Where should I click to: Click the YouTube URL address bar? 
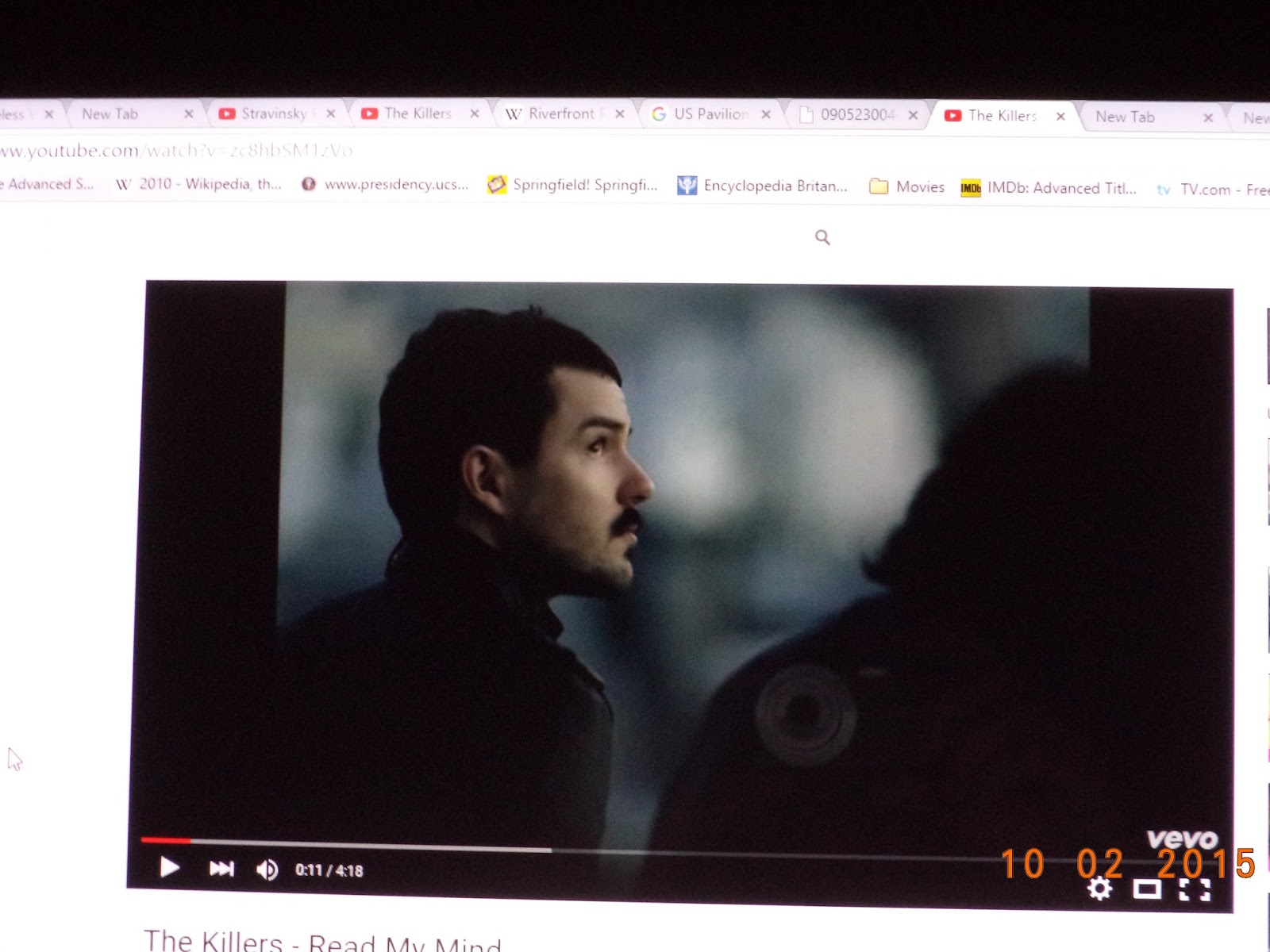pos(176,150)
